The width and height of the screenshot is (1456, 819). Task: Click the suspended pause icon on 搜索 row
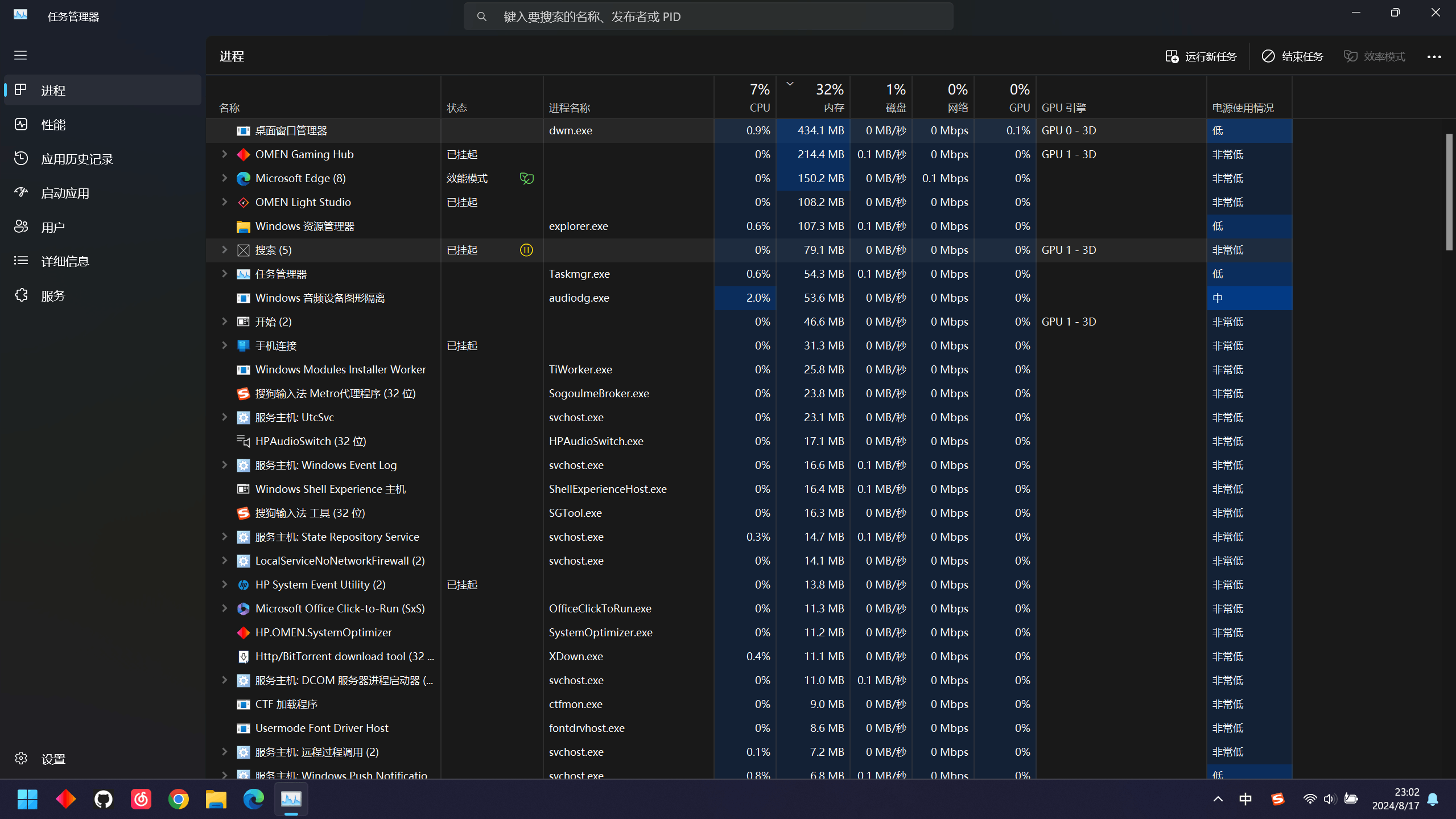(526, 250)
